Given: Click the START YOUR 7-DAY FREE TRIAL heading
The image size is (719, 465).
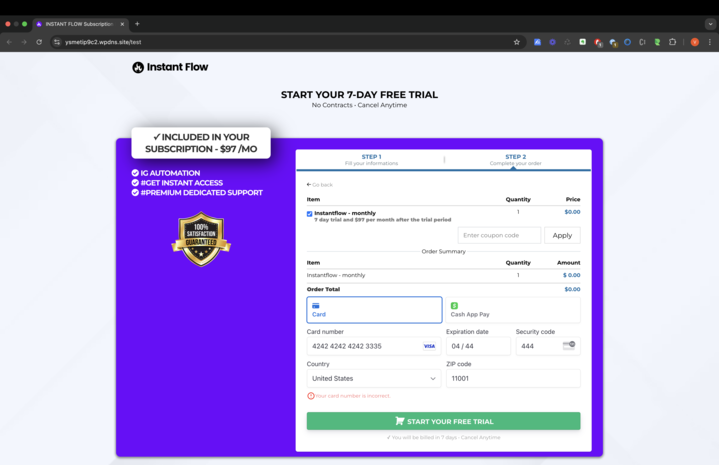Looking at the screenshot, I should [359, 95].
